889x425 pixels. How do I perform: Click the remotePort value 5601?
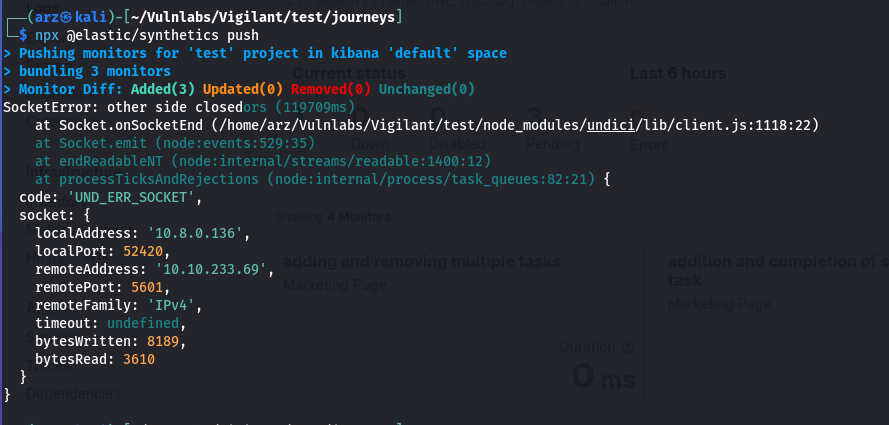pos(147,288)
